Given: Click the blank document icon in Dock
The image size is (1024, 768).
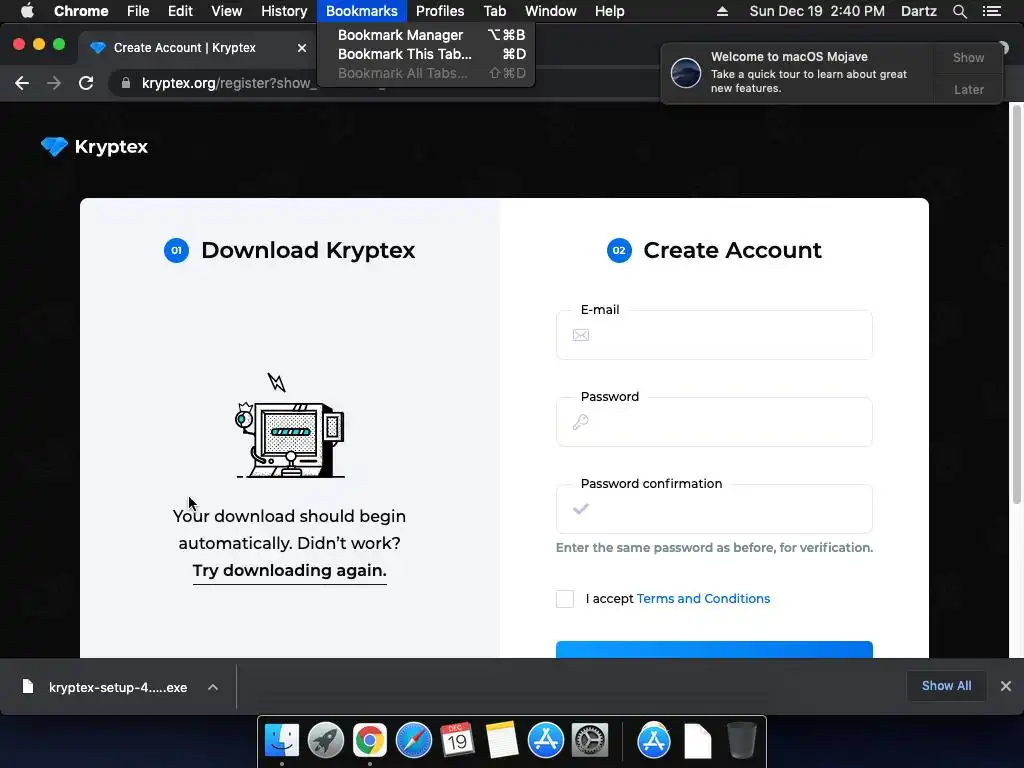Looking at the screenshot, I should [x=697, y=741].
